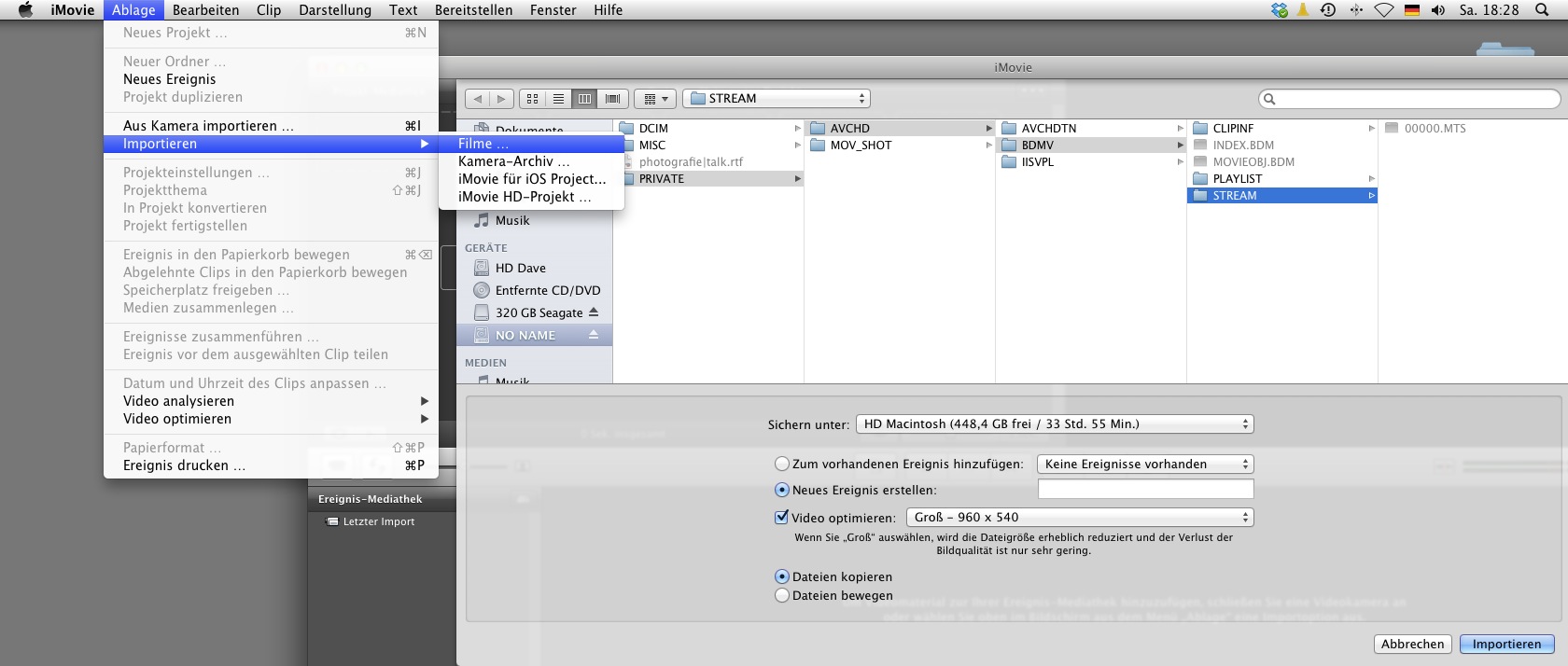Select the MOVIEOBJ.BDM file
Screen dimensions: 1568x666
(1282, 162)
